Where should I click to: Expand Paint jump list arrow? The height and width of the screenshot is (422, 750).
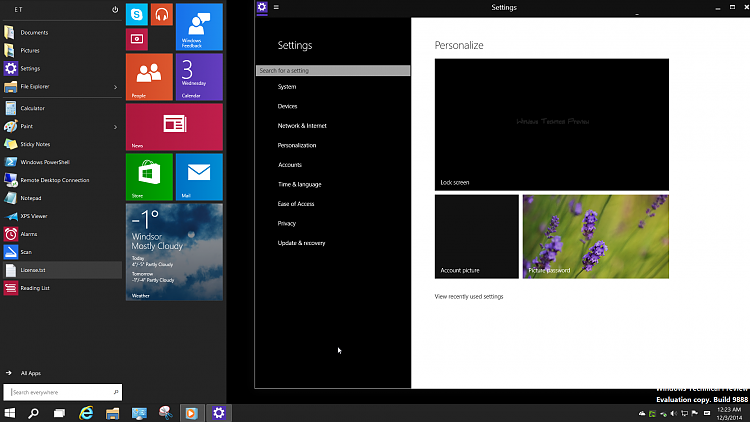point(115,127)
